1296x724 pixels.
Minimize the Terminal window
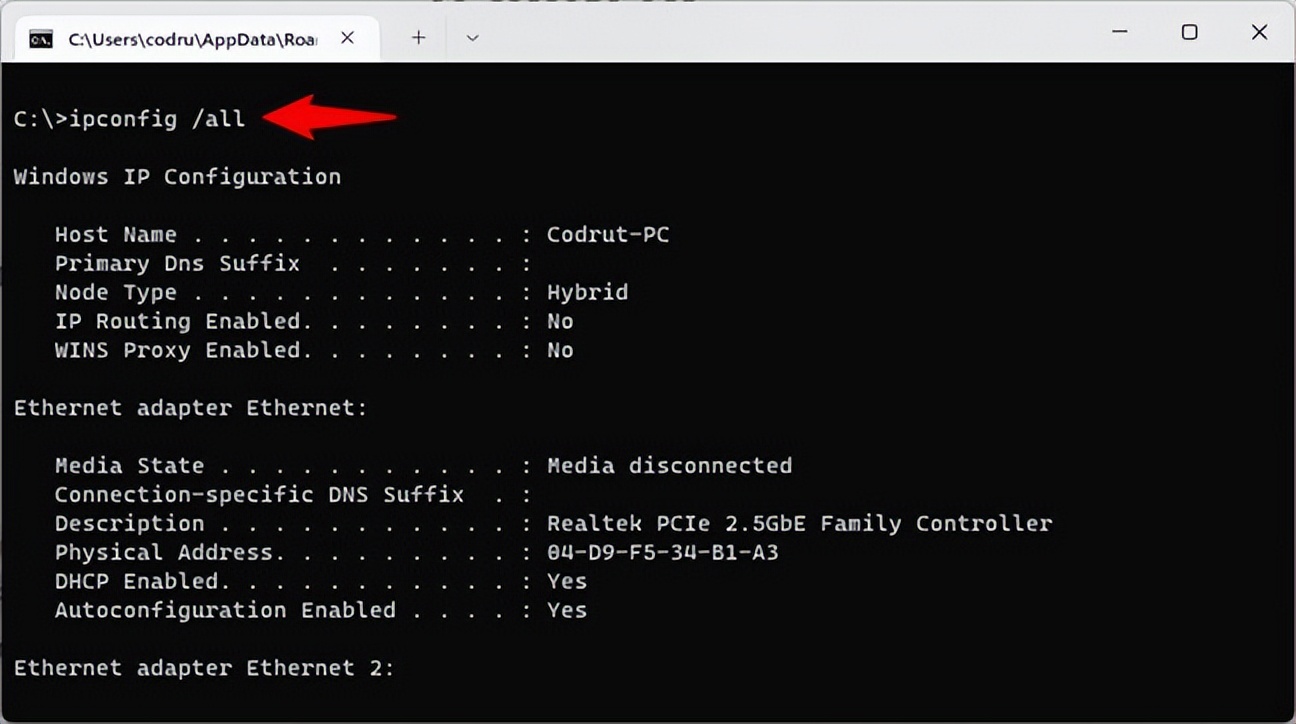point(1119,32)
